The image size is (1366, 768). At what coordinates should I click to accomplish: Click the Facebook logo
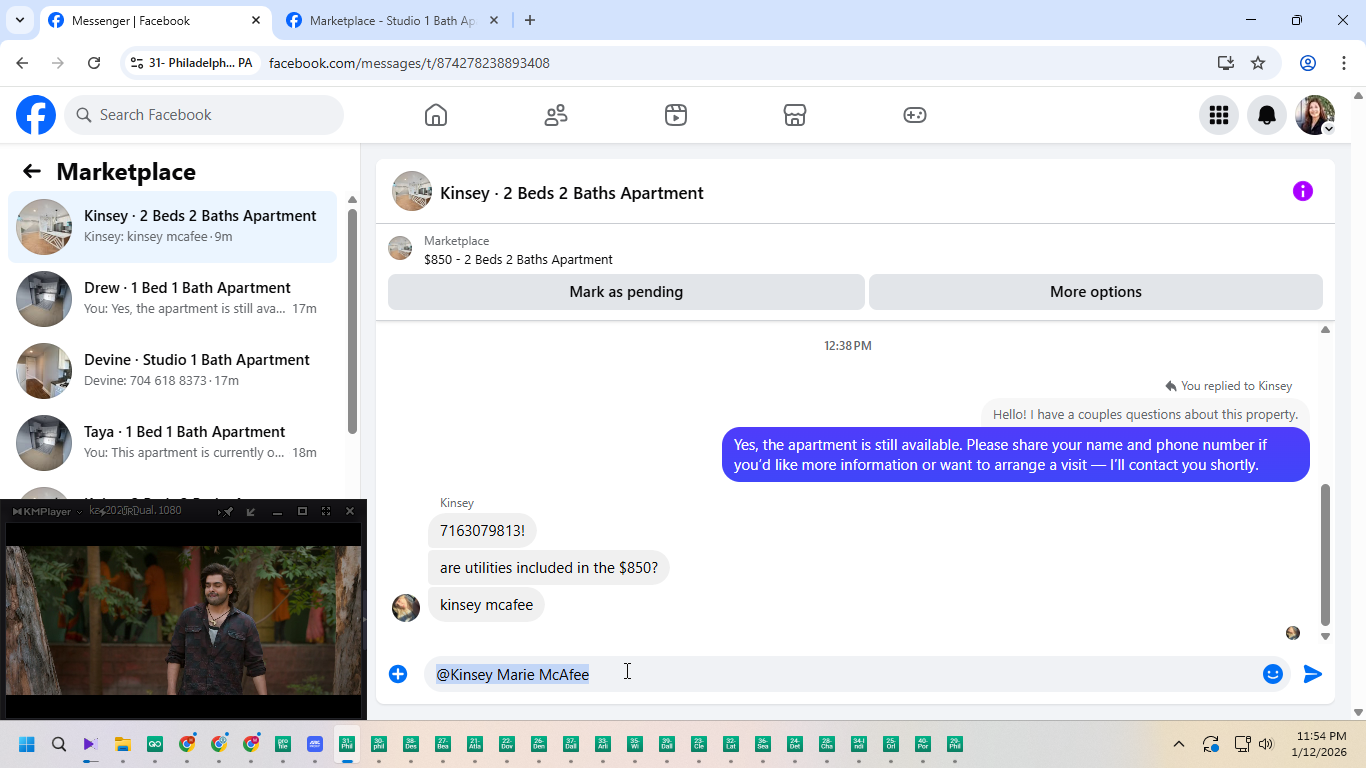click(x=36, y=115)
